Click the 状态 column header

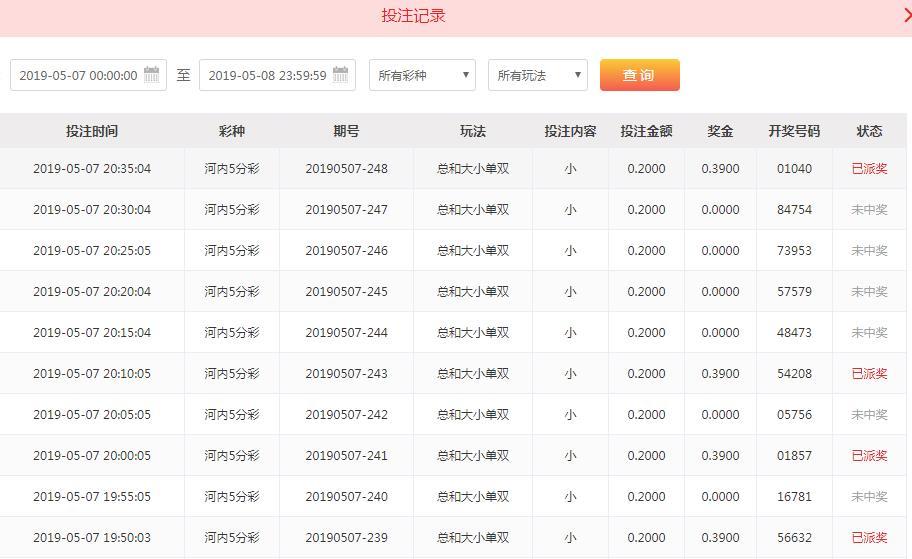869,131
